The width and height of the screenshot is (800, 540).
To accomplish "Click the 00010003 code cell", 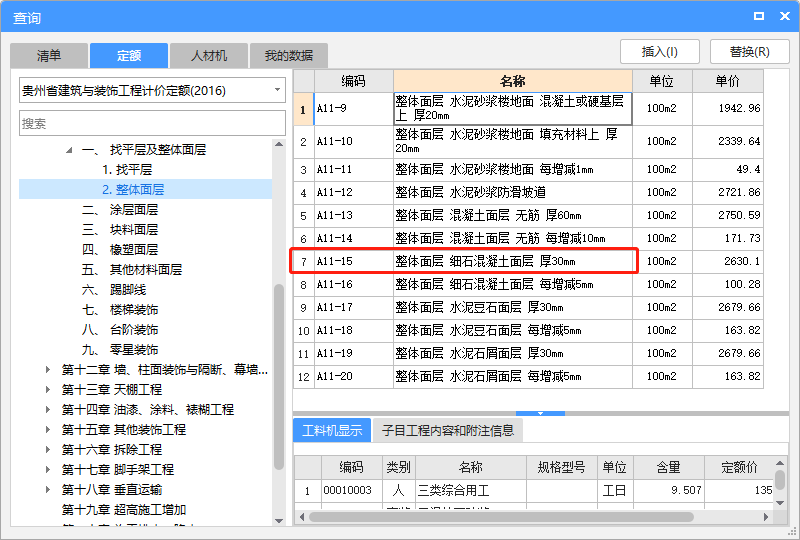I will (352, 490).
